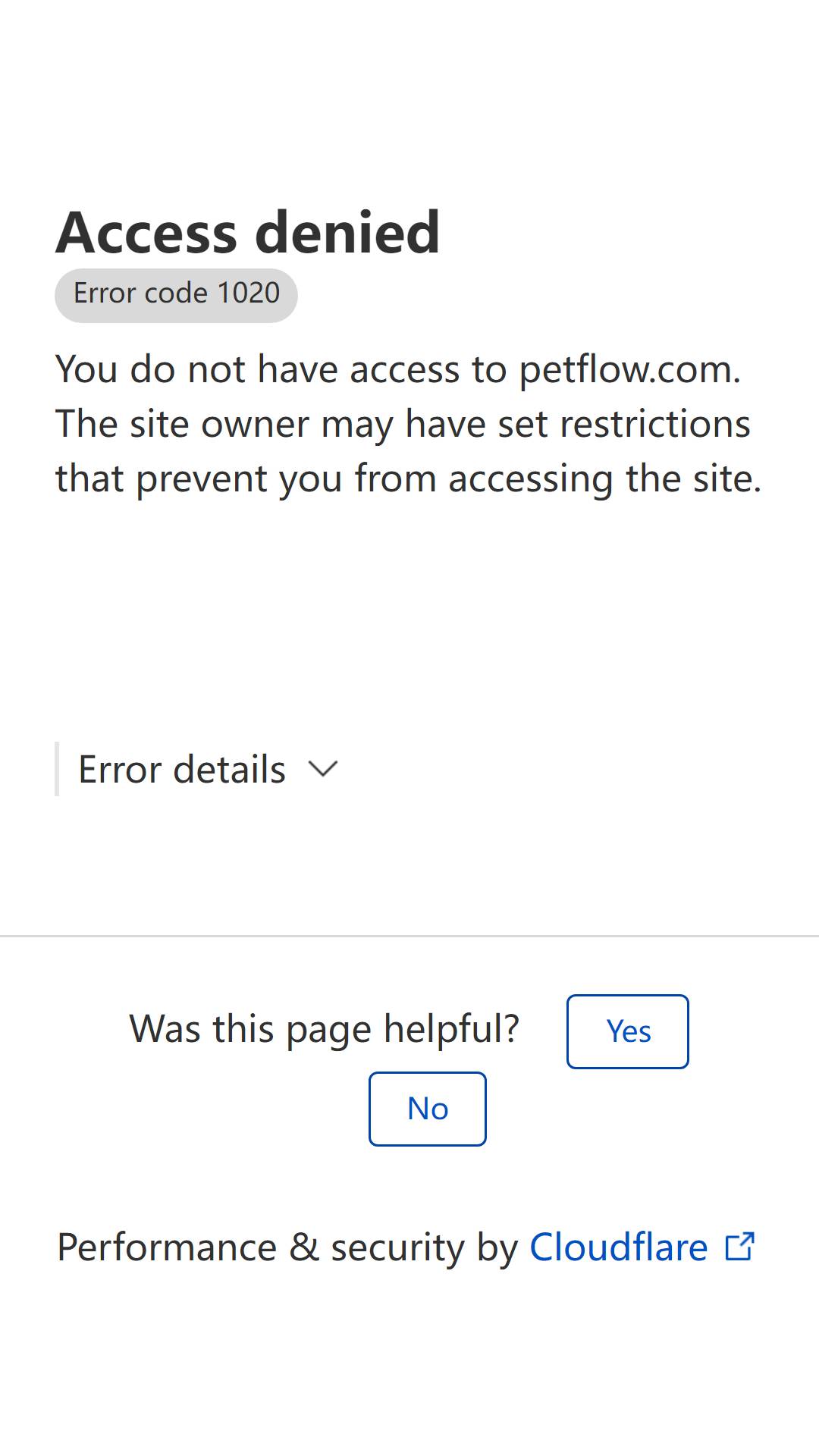This screenshot has height=1456, width=819.
Task: Click "You do not have access" sentence
Action: [281, 370]
